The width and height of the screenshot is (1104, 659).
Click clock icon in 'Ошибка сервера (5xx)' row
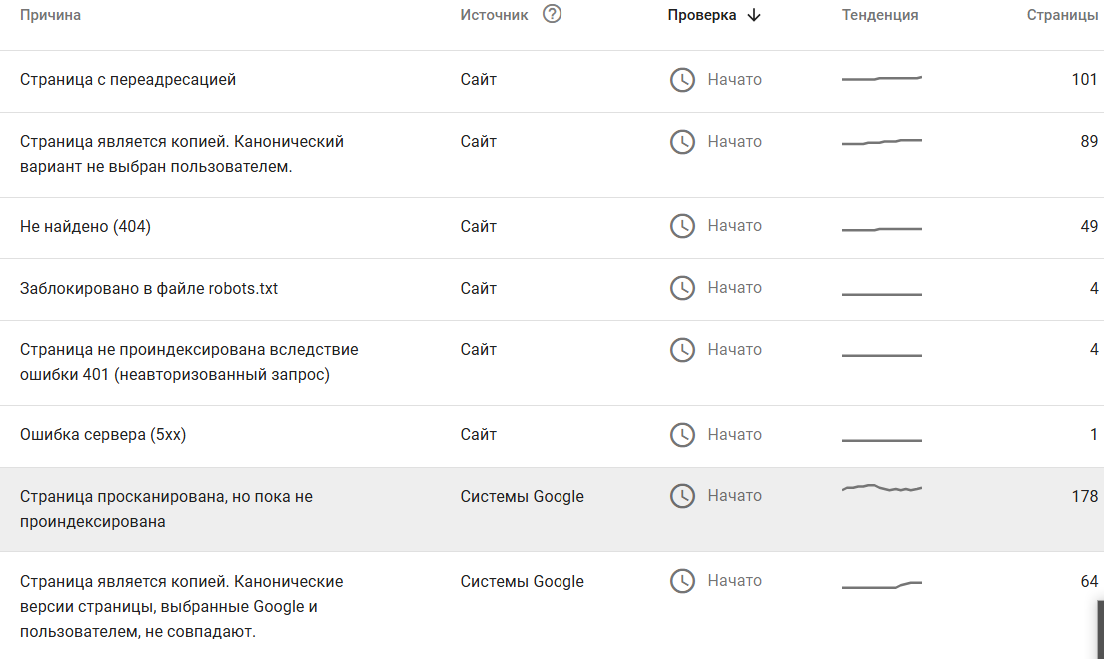coord(682,435)
